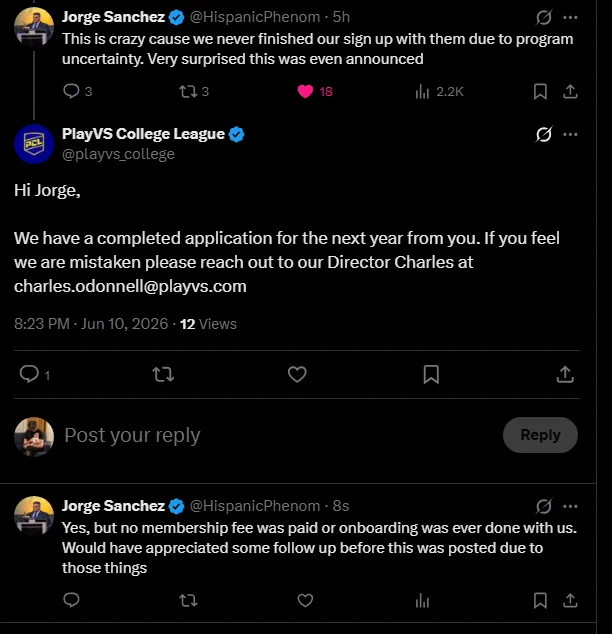
Task: Share Jorge's top post via upload icon
Action: click(x=570, y=91)
